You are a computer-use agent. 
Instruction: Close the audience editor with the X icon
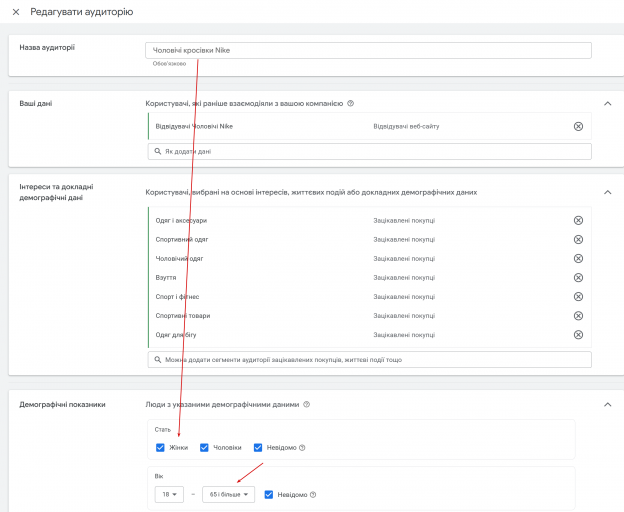pyautogui.click(x=16, y=12)
